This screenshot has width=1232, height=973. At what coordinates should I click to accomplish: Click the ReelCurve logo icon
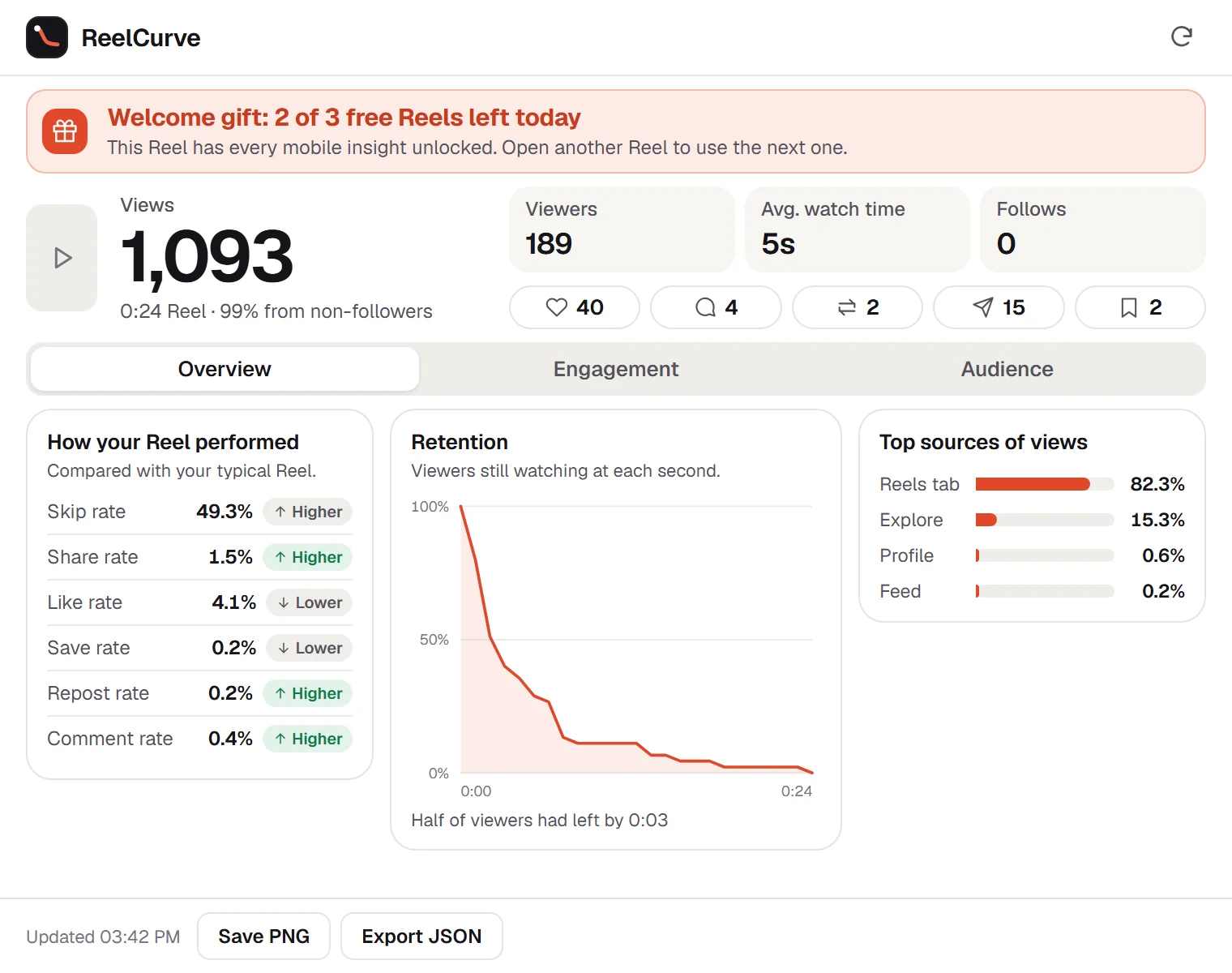(47, 37)
